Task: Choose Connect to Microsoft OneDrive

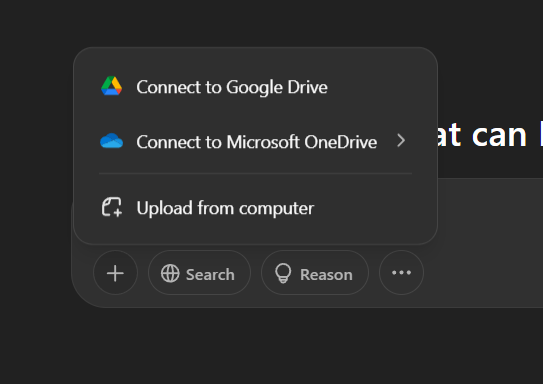Action: click(x=255, y=141)
